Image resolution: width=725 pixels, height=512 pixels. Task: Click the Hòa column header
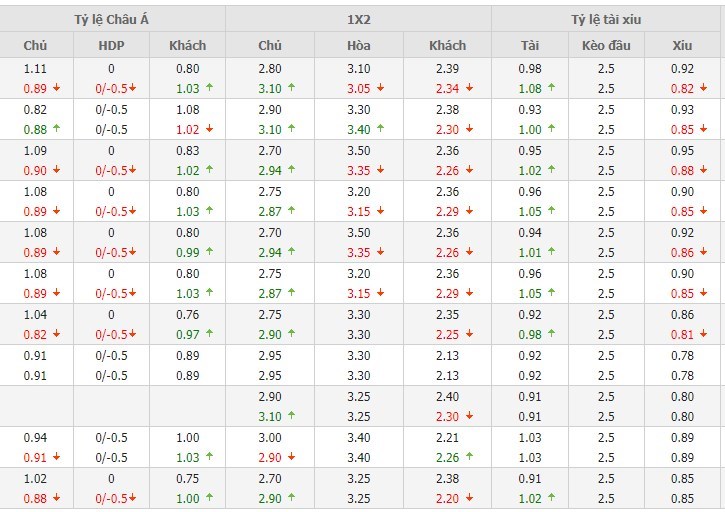(358, 45)
